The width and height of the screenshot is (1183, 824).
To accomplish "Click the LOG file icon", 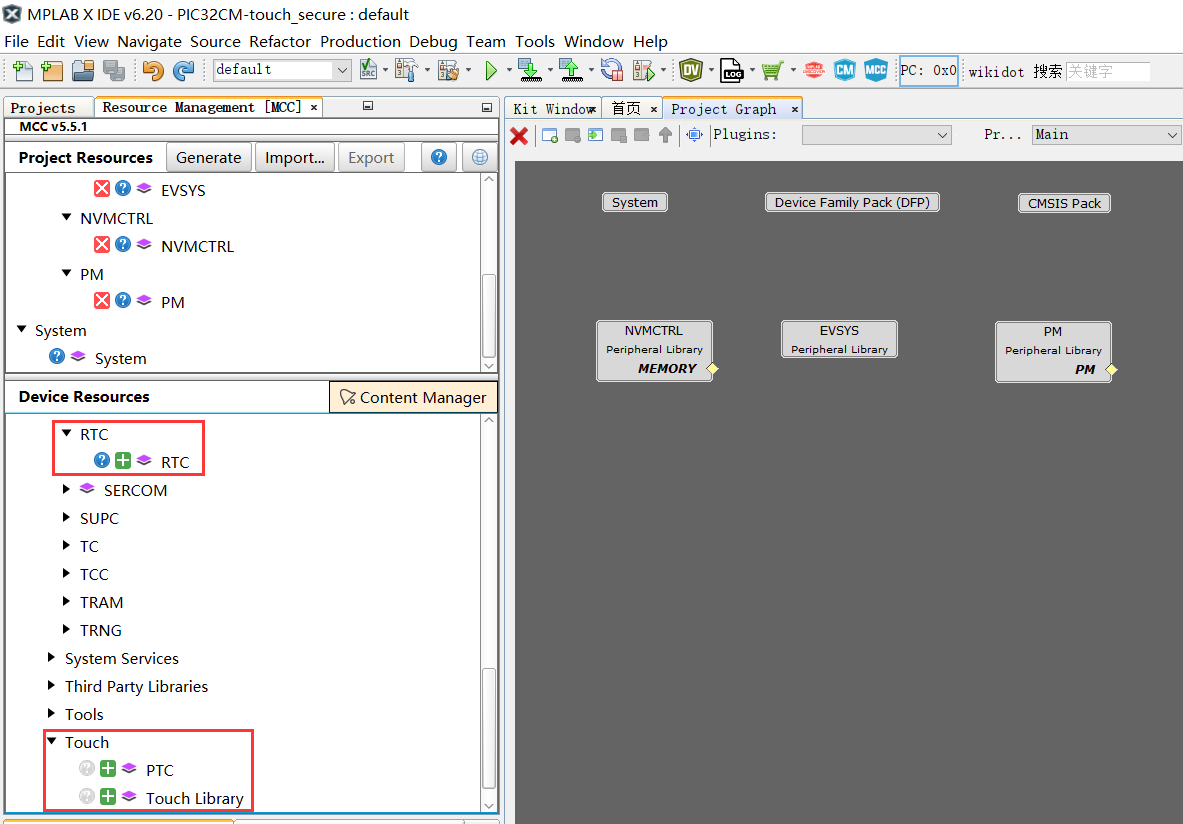I will click(731, 70).
